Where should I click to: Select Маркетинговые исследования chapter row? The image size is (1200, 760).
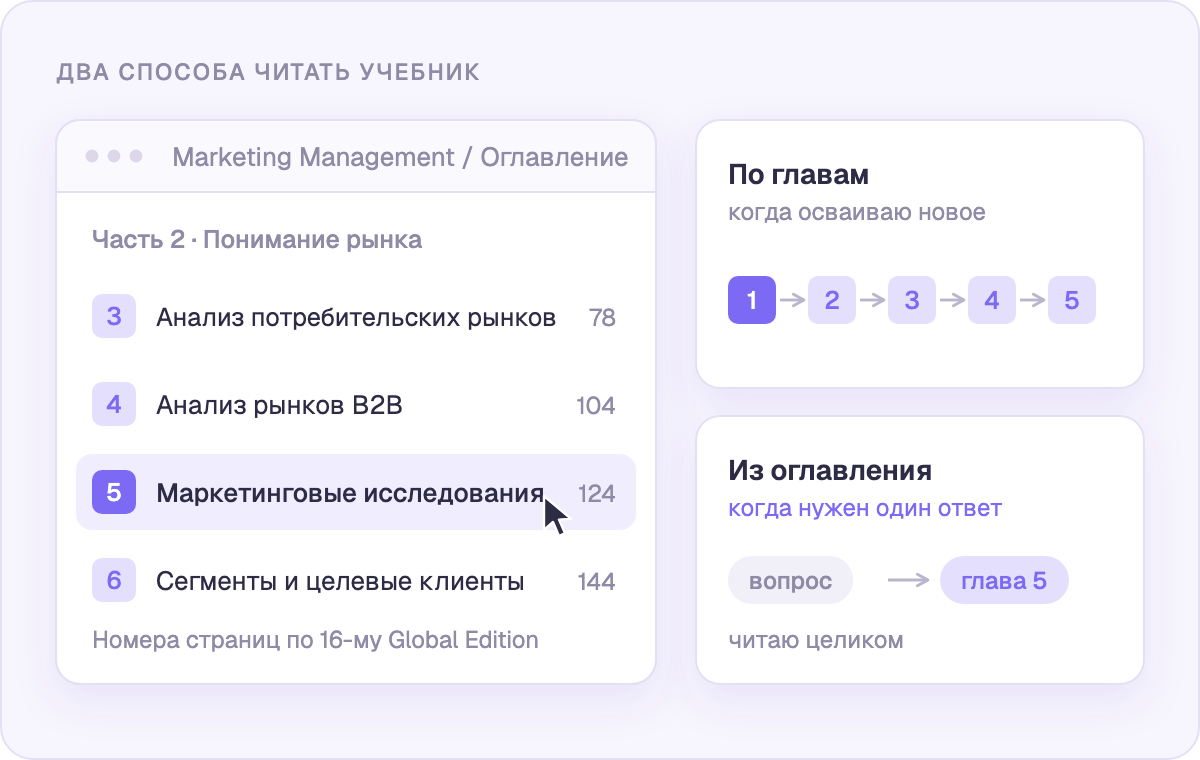click(x=356, y=493)
